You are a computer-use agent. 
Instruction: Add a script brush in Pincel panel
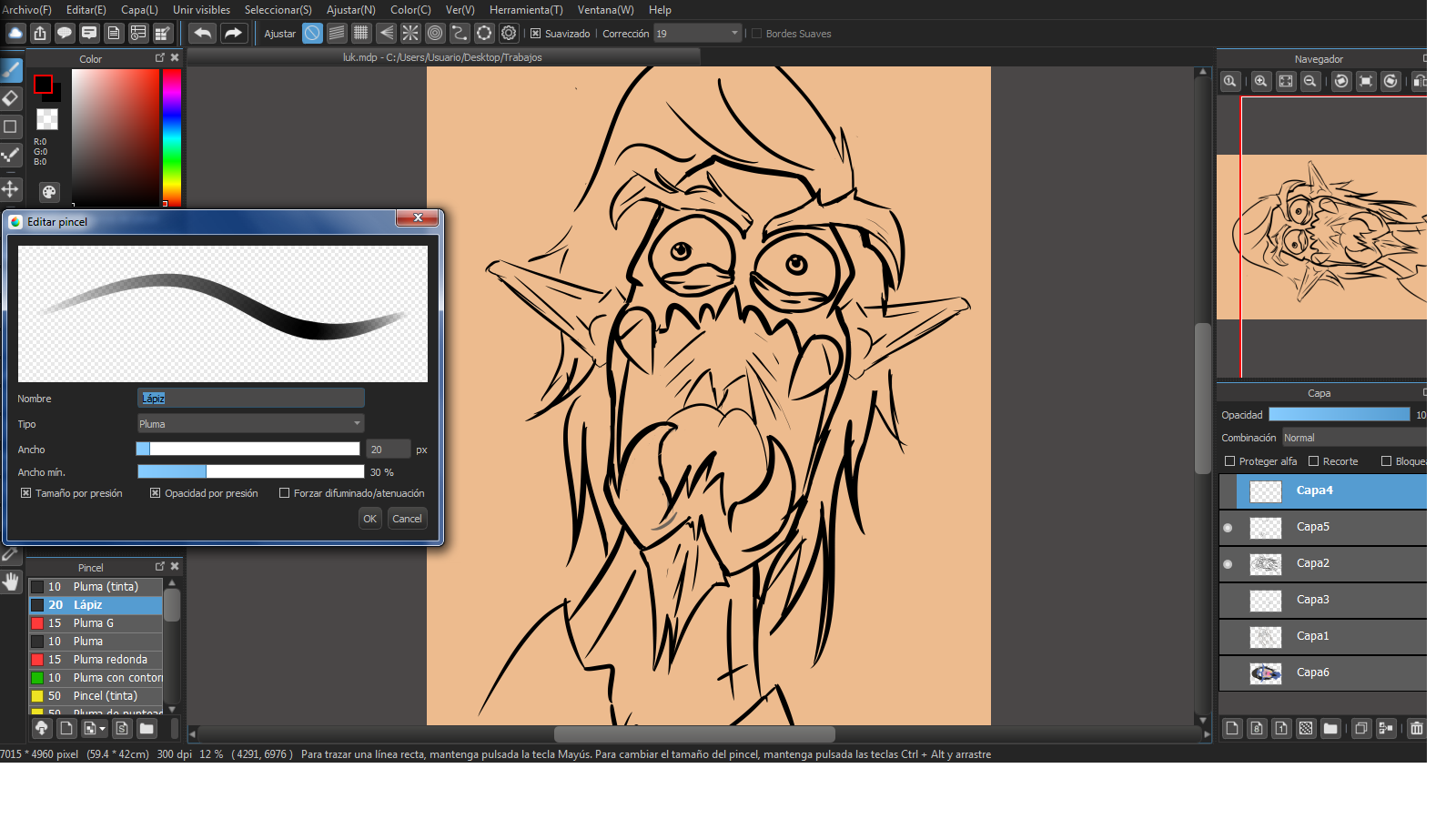(122, 728)
